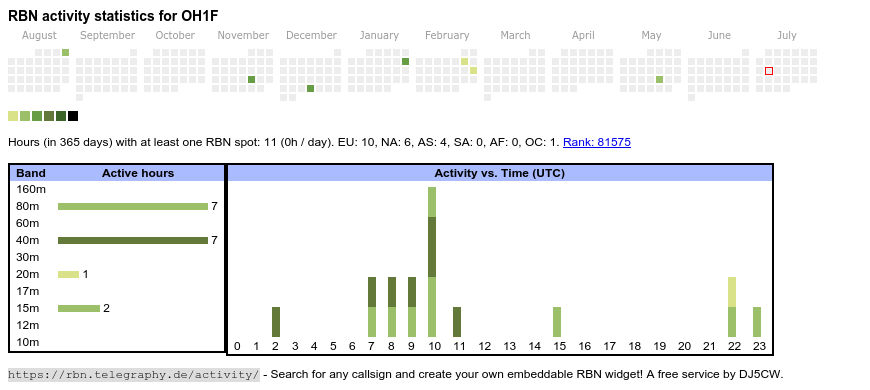Click the hour label '18' on the axis
Screen dimensions: 870x390
pyautogui.click(x=635, y=346)
